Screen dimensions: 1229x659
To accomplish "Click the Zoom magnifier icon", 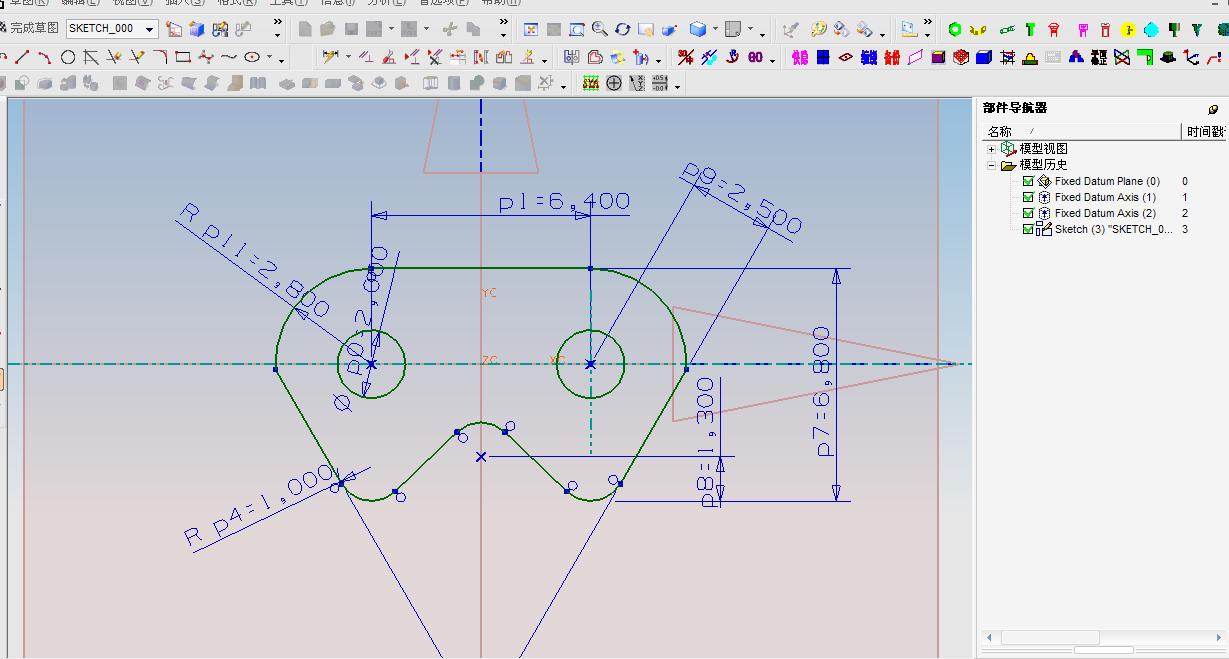I will (599, 29).
